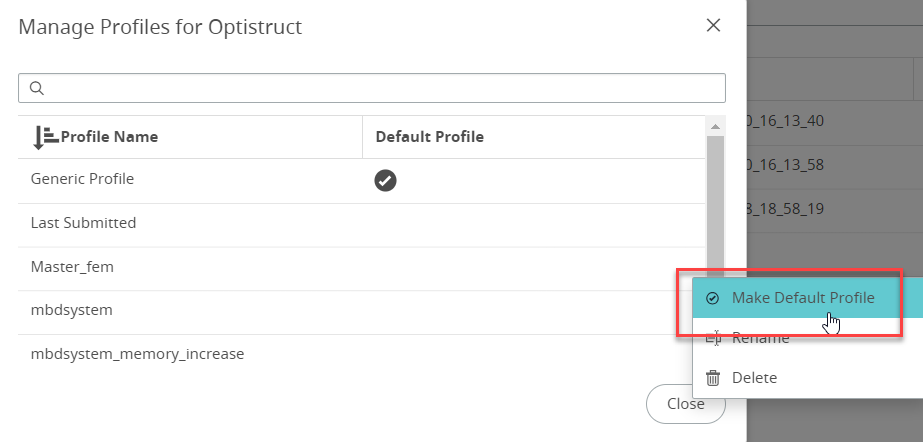Click the Default Profile column header
The image size is (923, 442).
(429, 137)
